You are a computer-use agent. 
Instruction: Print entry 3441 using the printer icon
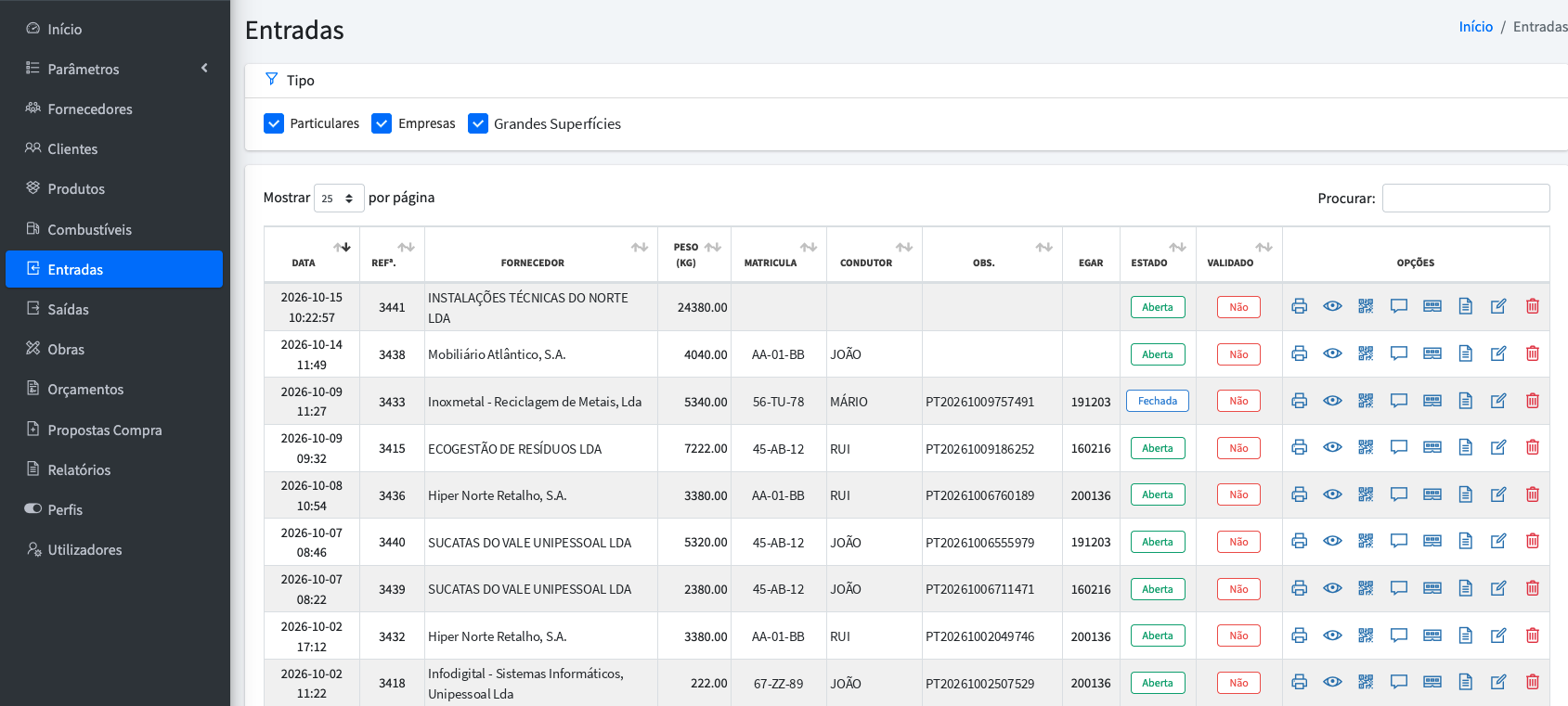coord(1299,306)
